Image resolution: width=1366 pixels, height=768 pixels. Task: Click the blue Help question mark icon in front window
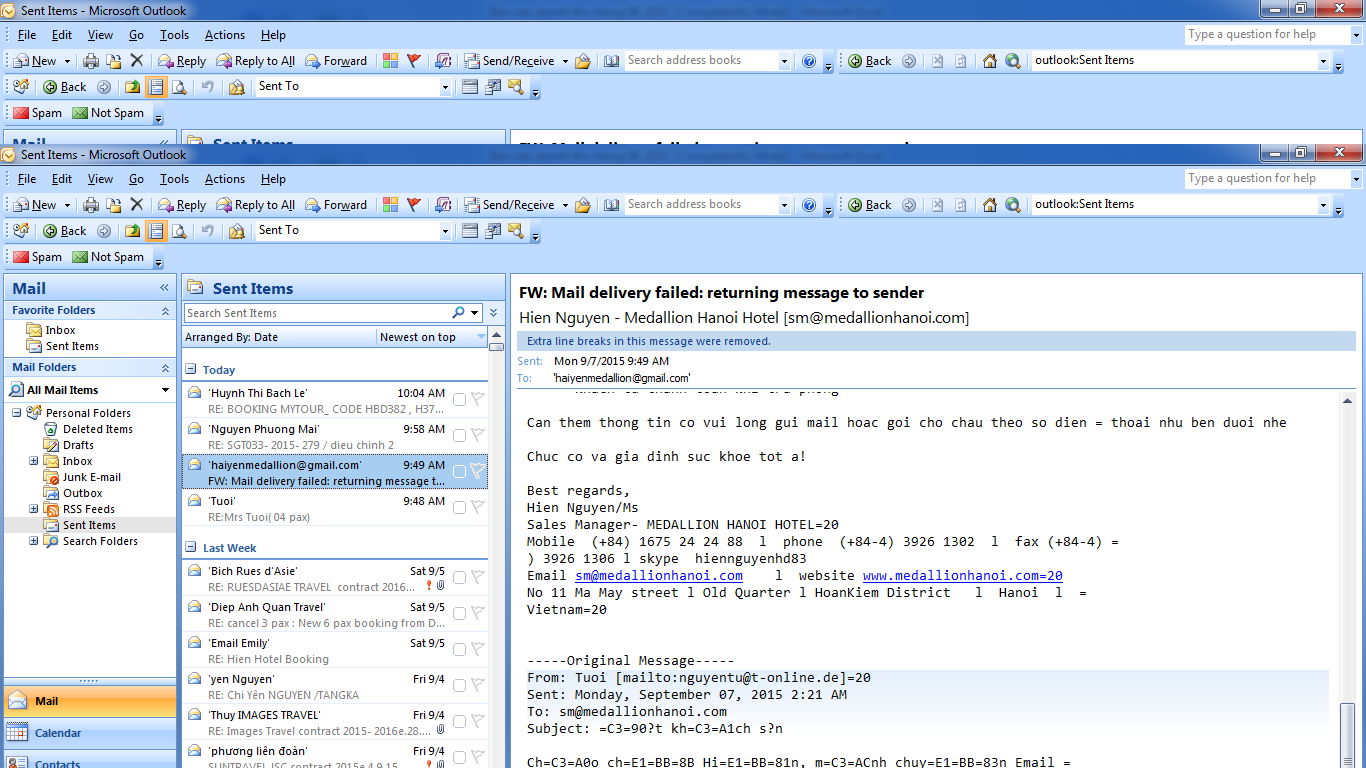pos(809,204)
